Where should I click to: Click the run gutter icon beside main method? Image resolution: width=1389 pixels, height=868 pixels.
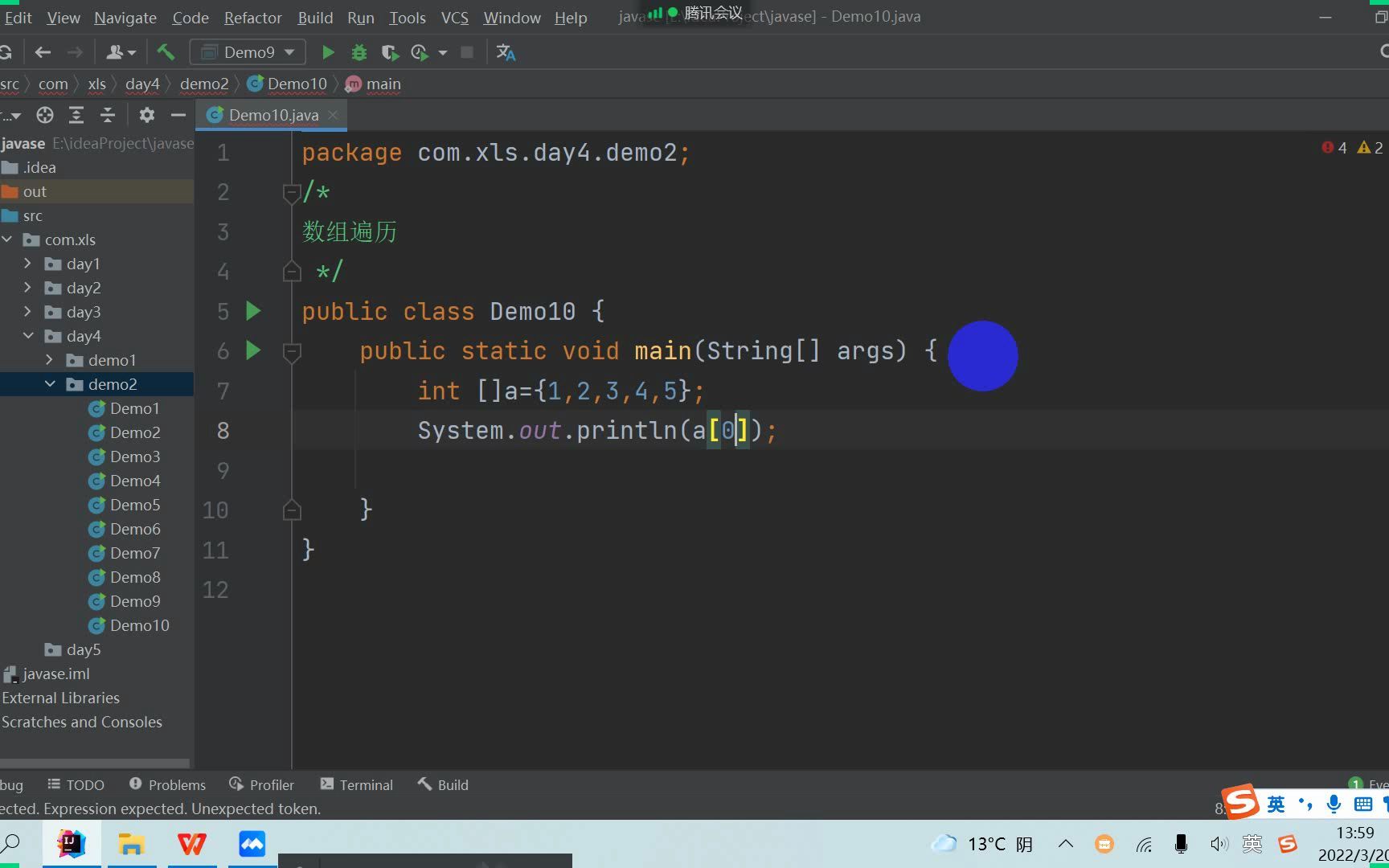click(253, 350)
